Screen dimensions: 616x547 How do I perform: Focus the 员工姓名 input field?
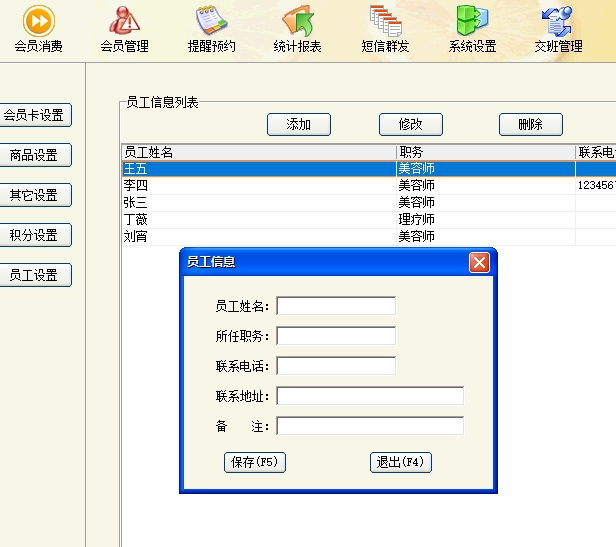click(x=336, y=306)
